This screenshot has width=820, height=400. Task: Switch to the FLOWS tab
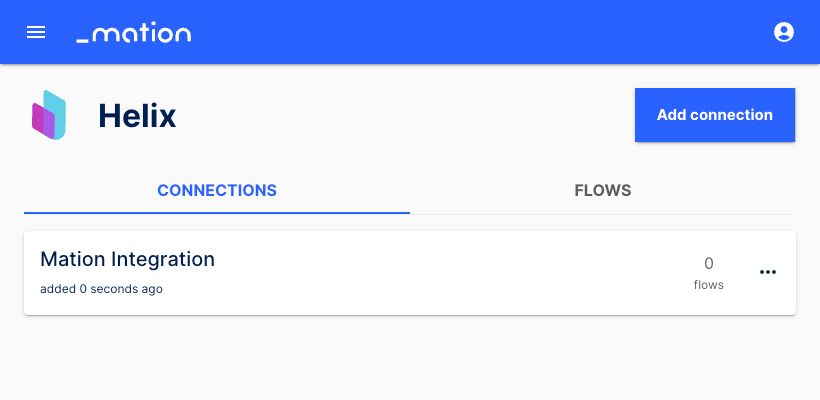pos(603,190)
